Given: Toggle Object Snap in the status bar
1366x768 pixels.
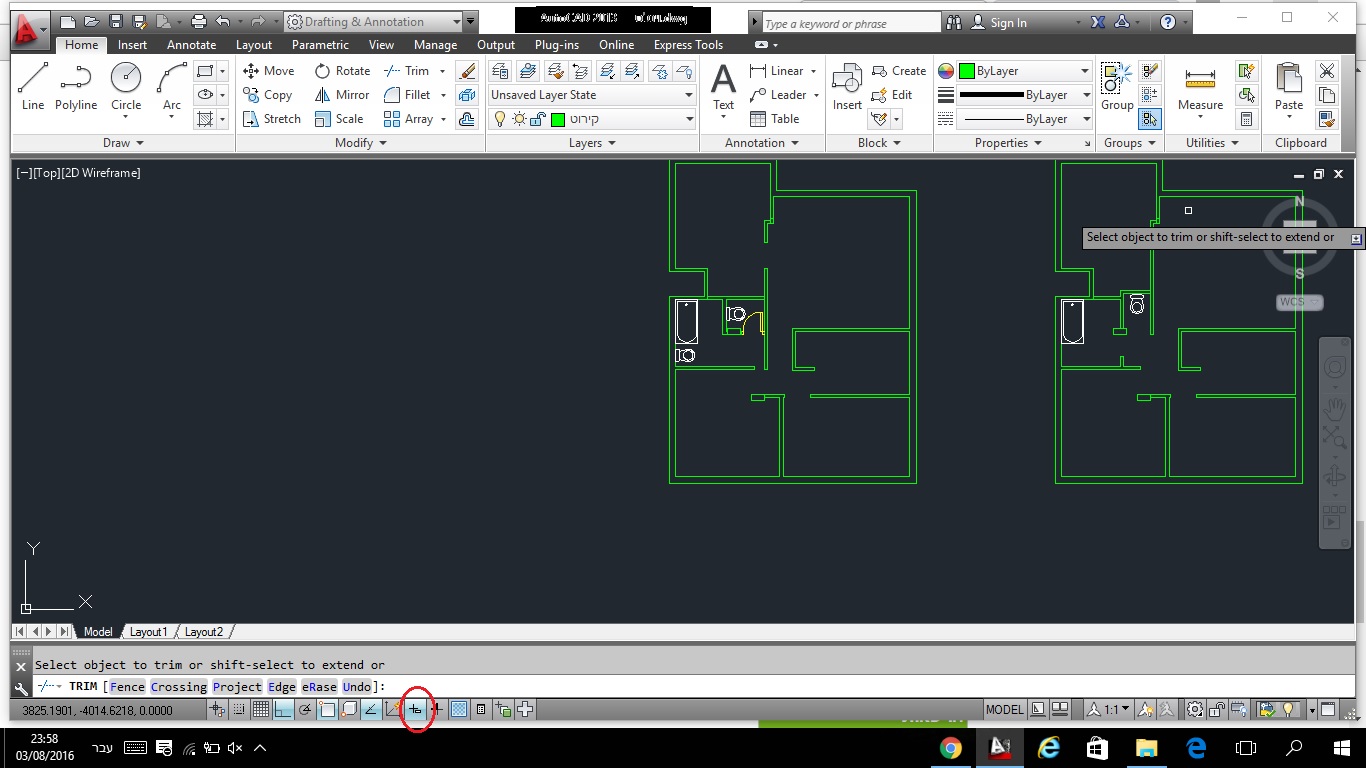Looking at the screenshot, I should tap(327, 710).
